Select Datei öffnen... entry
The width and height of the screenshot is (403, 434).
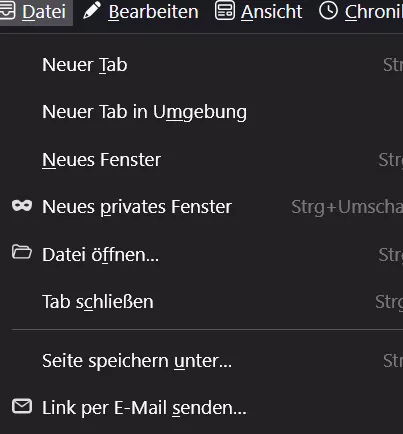(203, 255)
